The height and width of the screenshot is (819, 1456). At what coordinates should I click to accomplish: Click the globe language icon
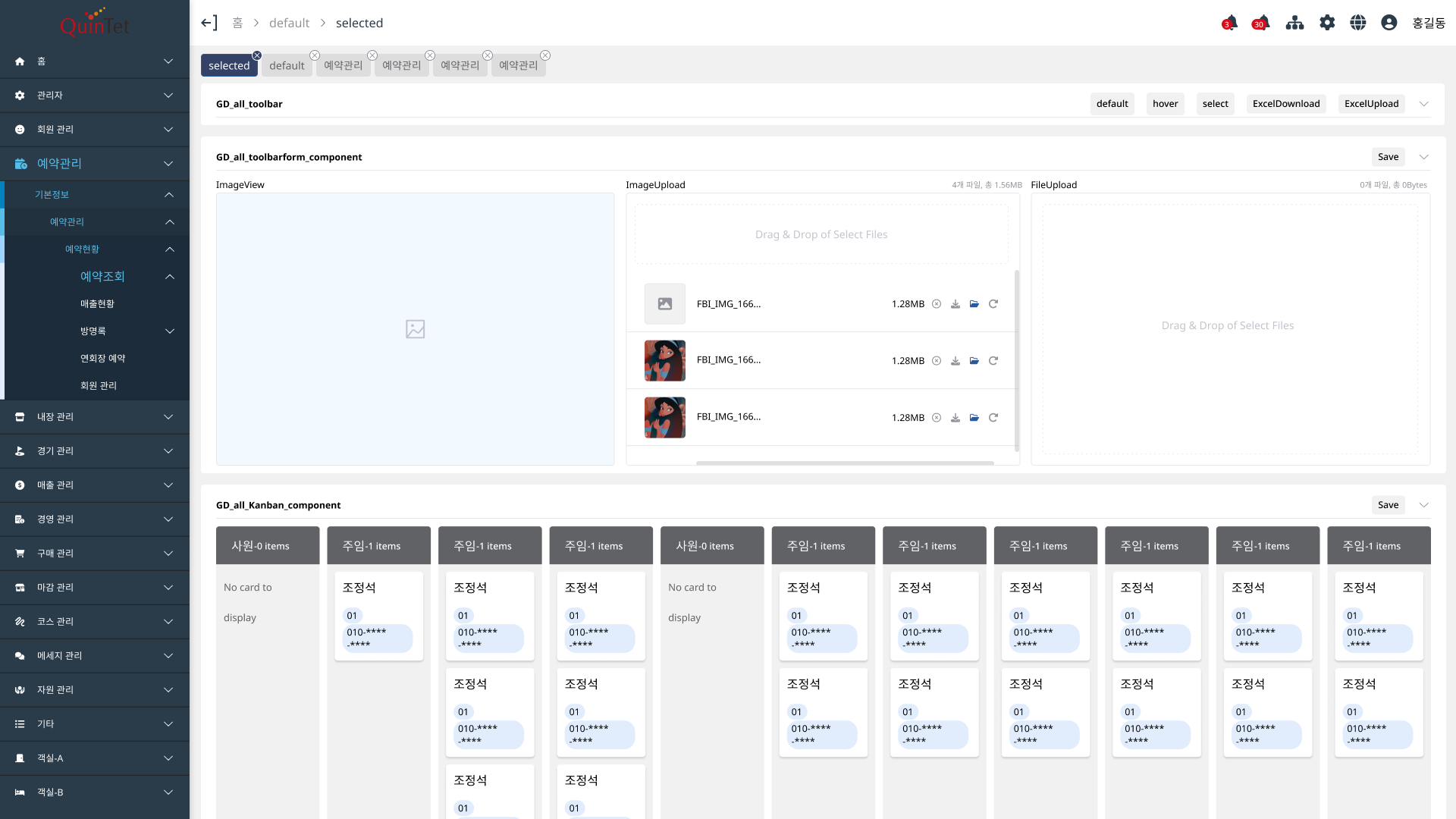coord(1357,23)
